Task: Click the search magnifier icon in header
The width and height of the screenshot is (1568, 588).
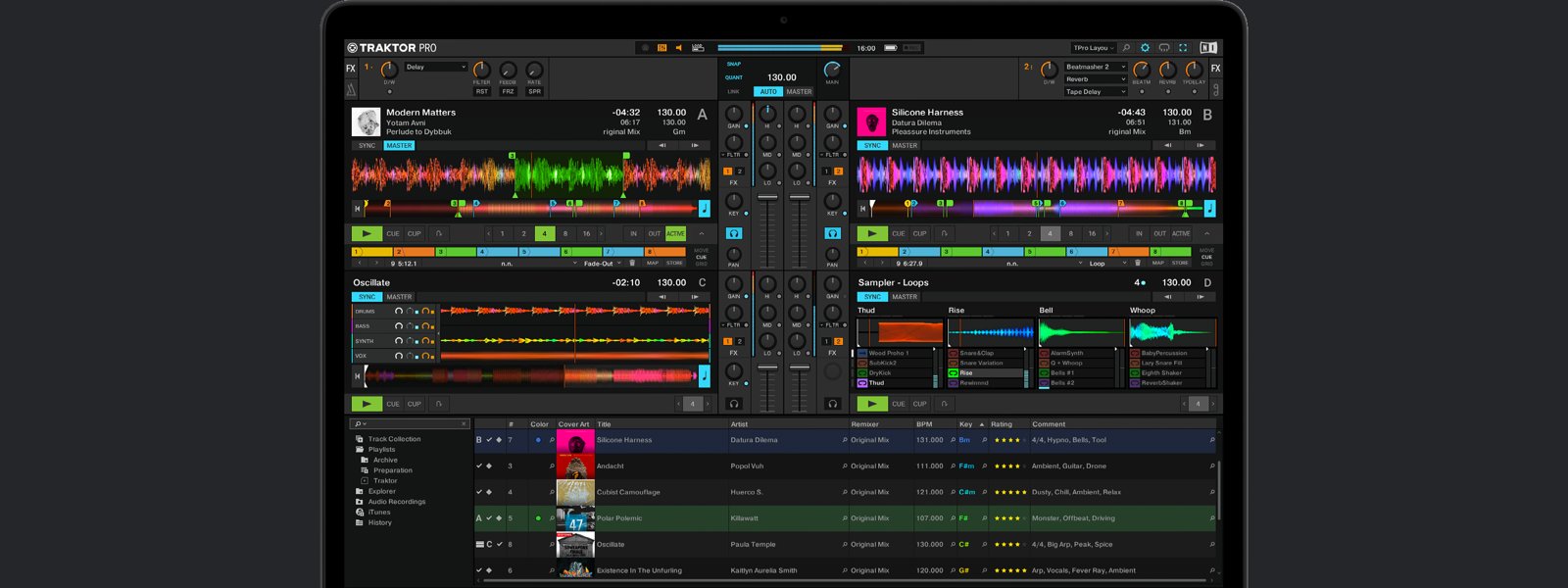Action: 1126,47
